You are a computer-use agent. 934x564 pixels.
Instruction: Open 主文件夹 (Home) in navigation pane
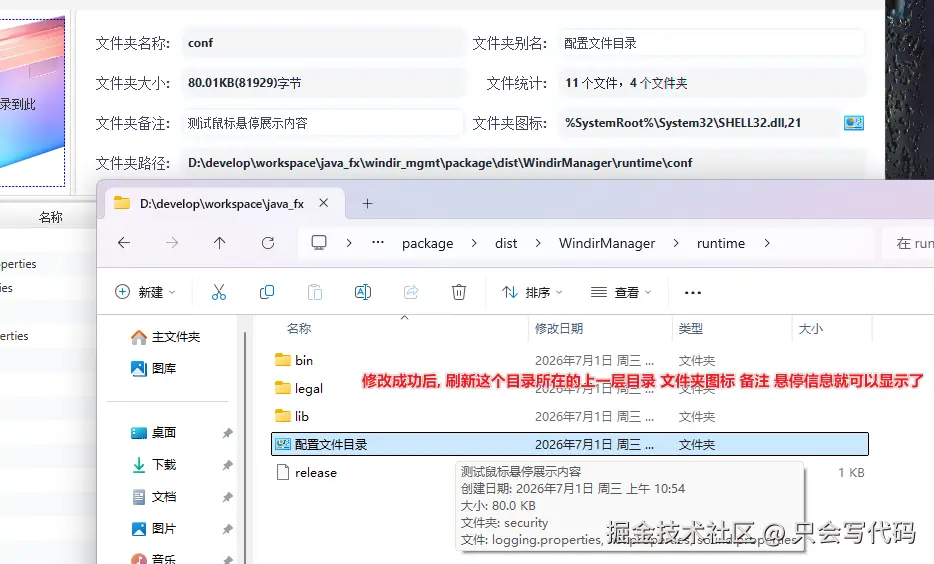coord(165,337)
